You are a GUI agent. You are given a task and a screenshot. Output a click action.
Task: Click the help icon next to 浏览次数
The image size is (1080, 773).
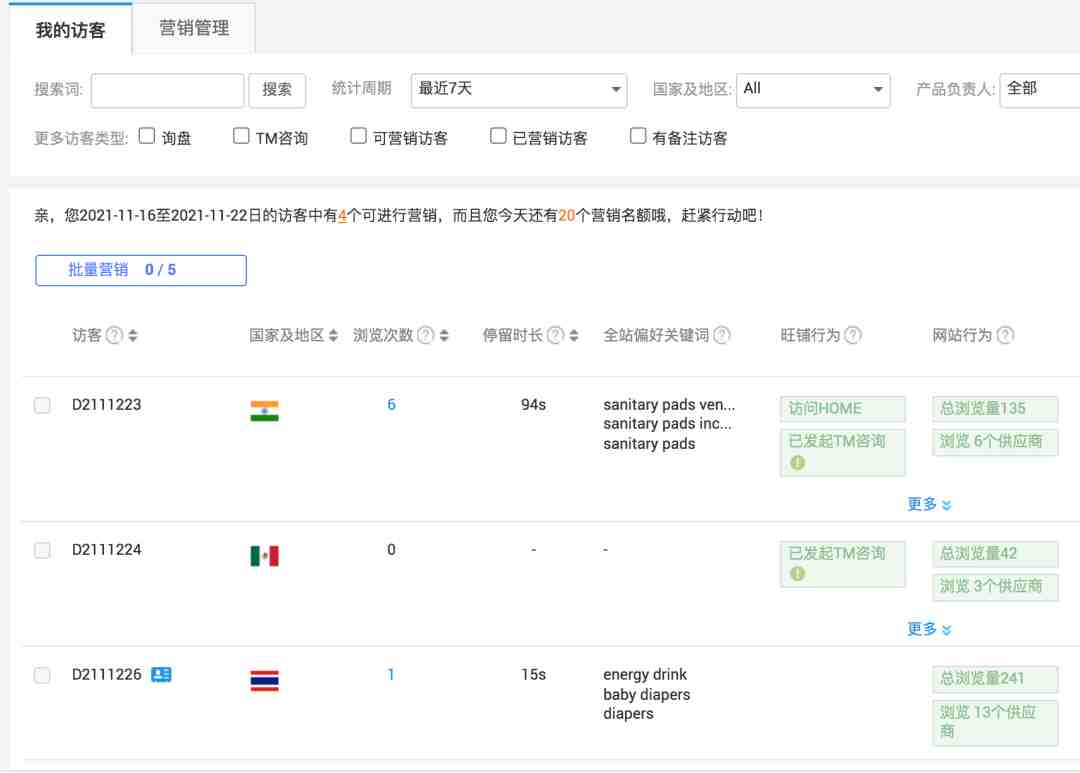[426, 336]
